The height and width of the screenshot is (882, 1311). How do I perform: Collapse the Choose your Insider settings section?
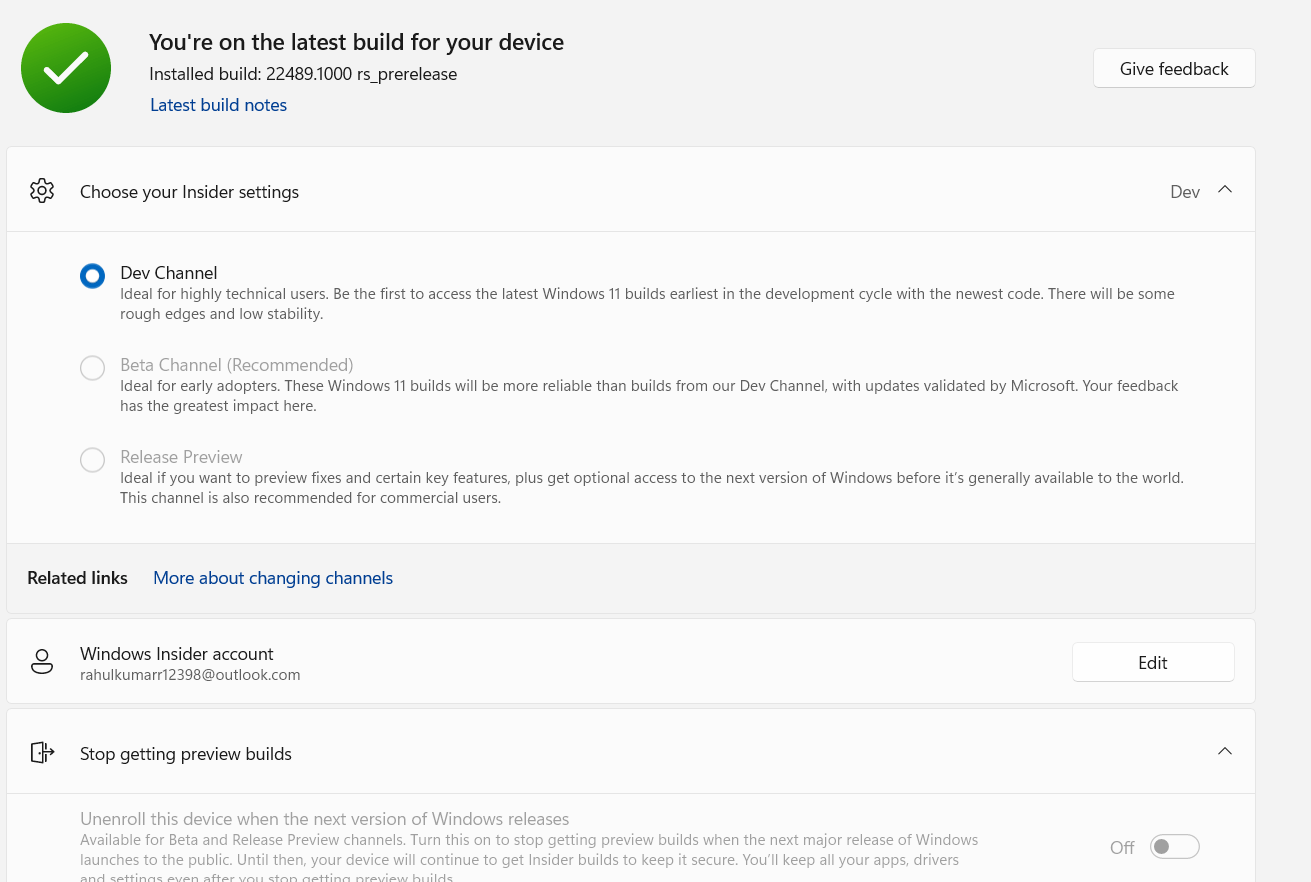click(1225, 190)
